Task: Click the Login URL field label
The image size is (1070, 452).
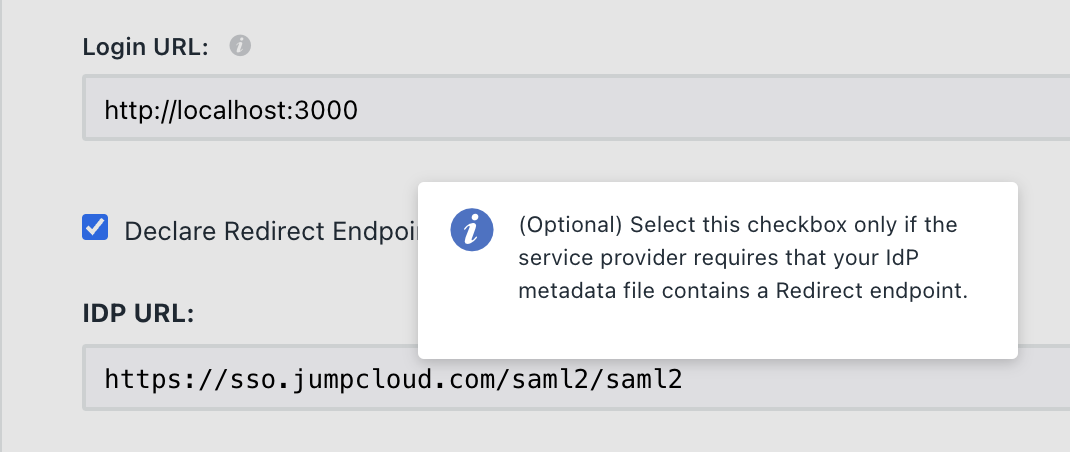Action: (145, 47)
